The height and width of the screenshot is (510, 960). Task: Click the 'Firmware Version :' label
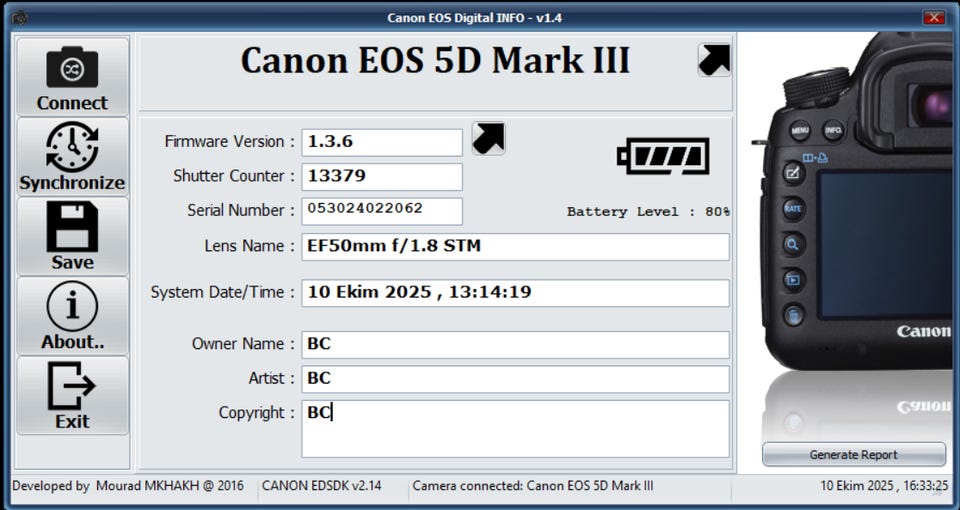(230, 141)
